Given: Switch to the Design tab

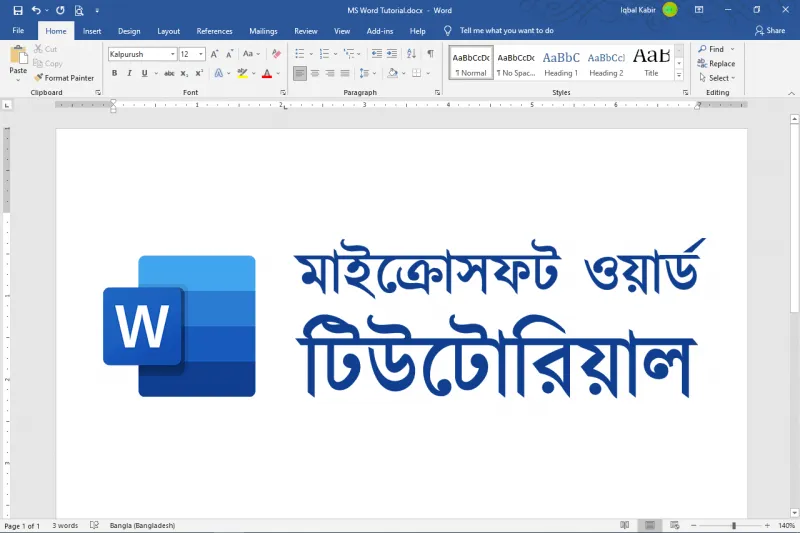Looking at the screenshot, I should (129, 31).
